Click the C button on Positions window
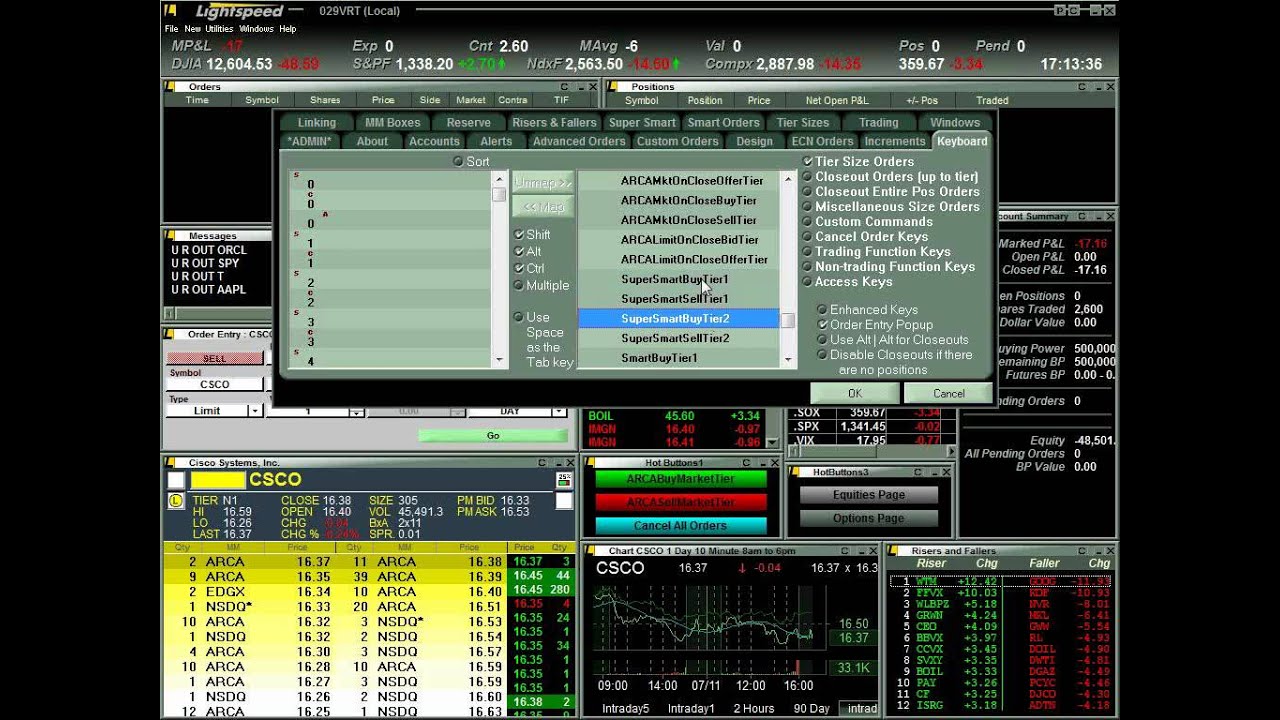The image size is (1280, 720). pyautogui.click(x=1082, y=86)
